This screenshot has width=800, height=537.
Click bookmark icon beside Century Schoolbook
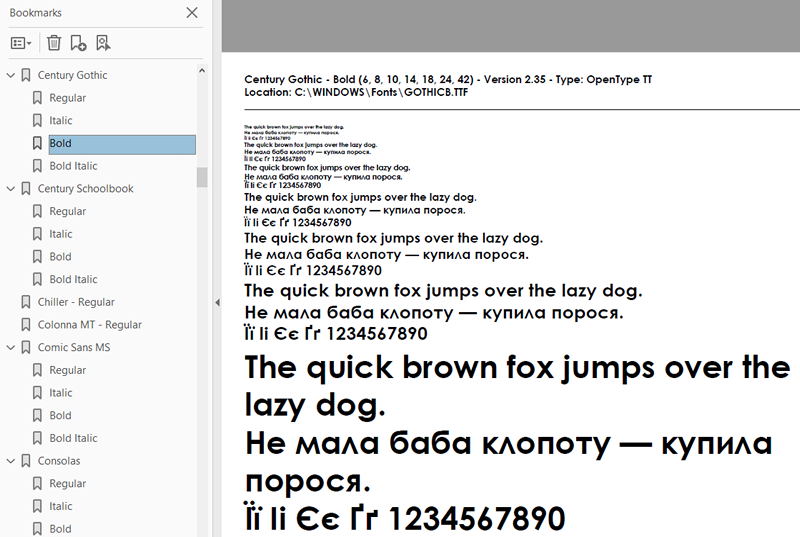26,189
